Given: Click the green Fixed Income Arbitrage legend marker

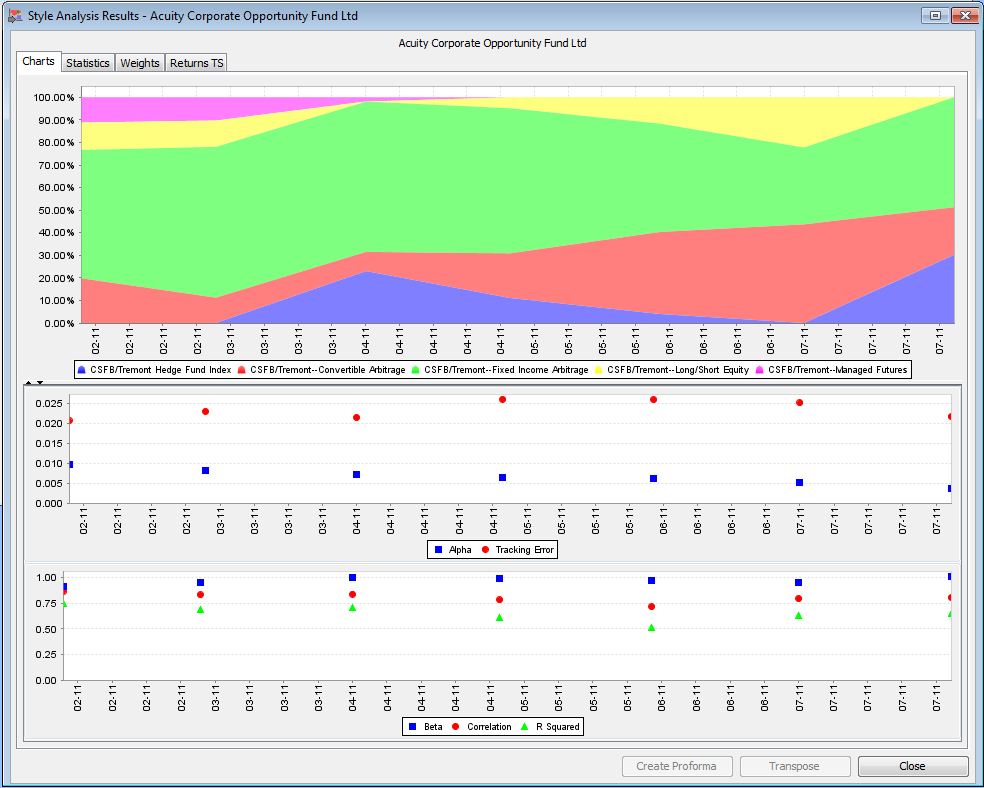Looking at the screenshot, I should point(415,370).
